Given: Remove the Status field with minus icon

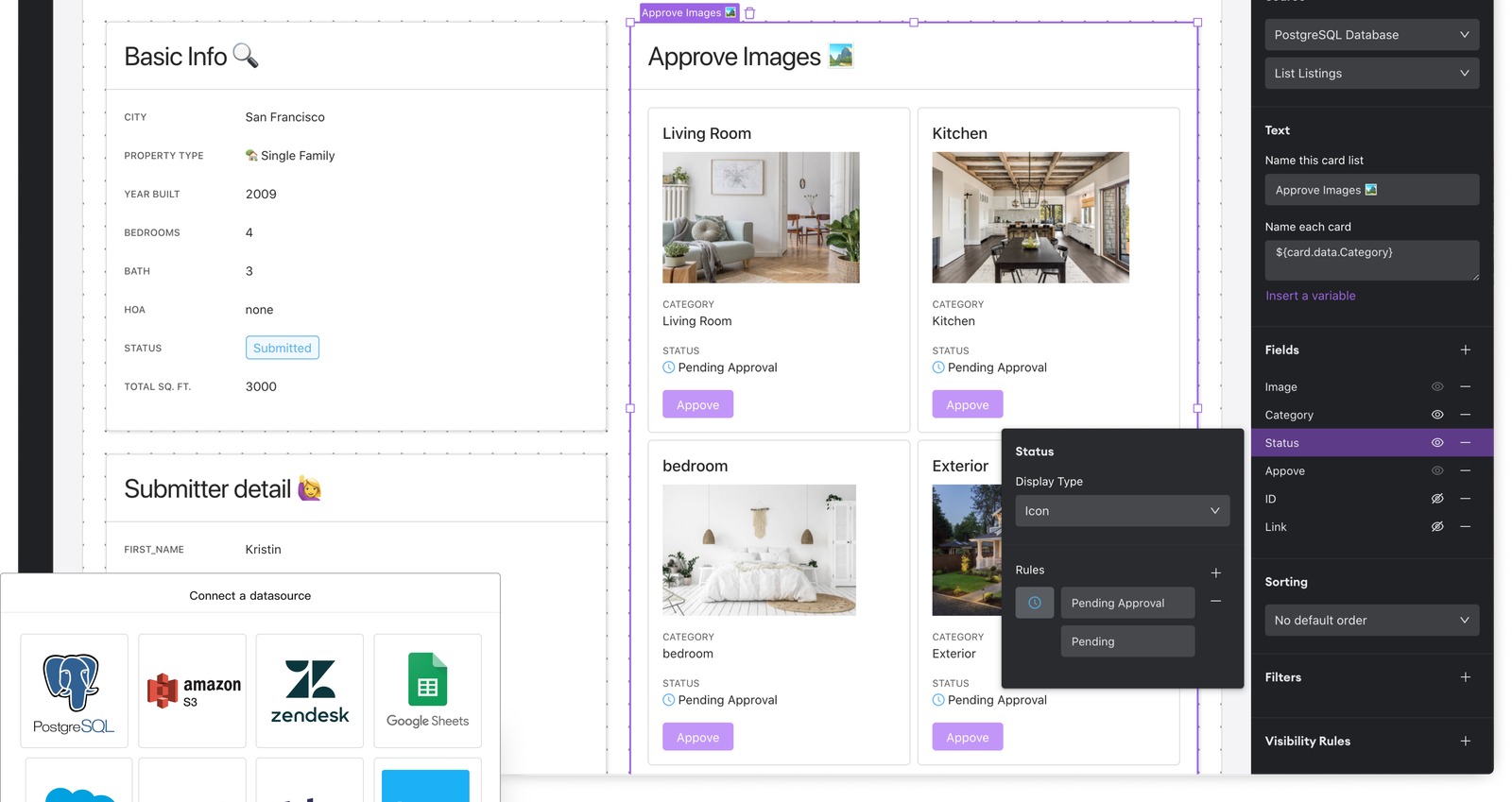Looking at the screenshot, I should [x=1466, y=443].
